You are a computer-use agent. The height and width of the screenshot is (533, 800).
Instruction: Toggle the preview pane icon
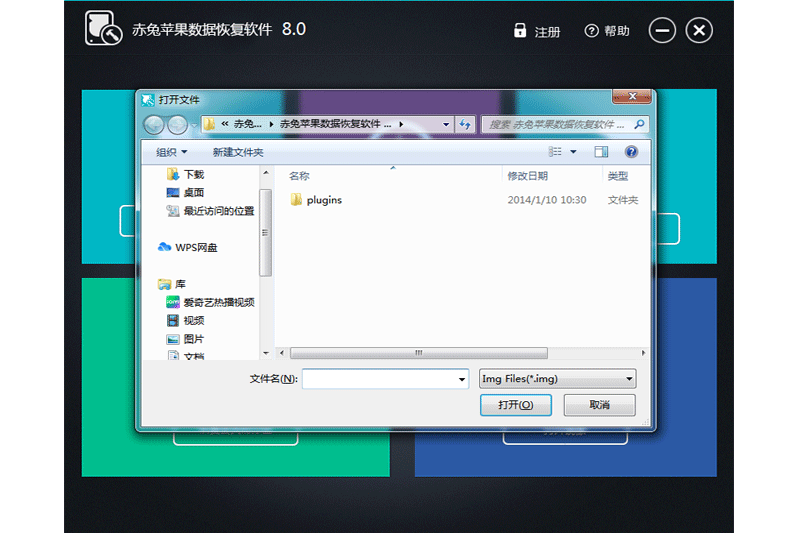(601, 151)
